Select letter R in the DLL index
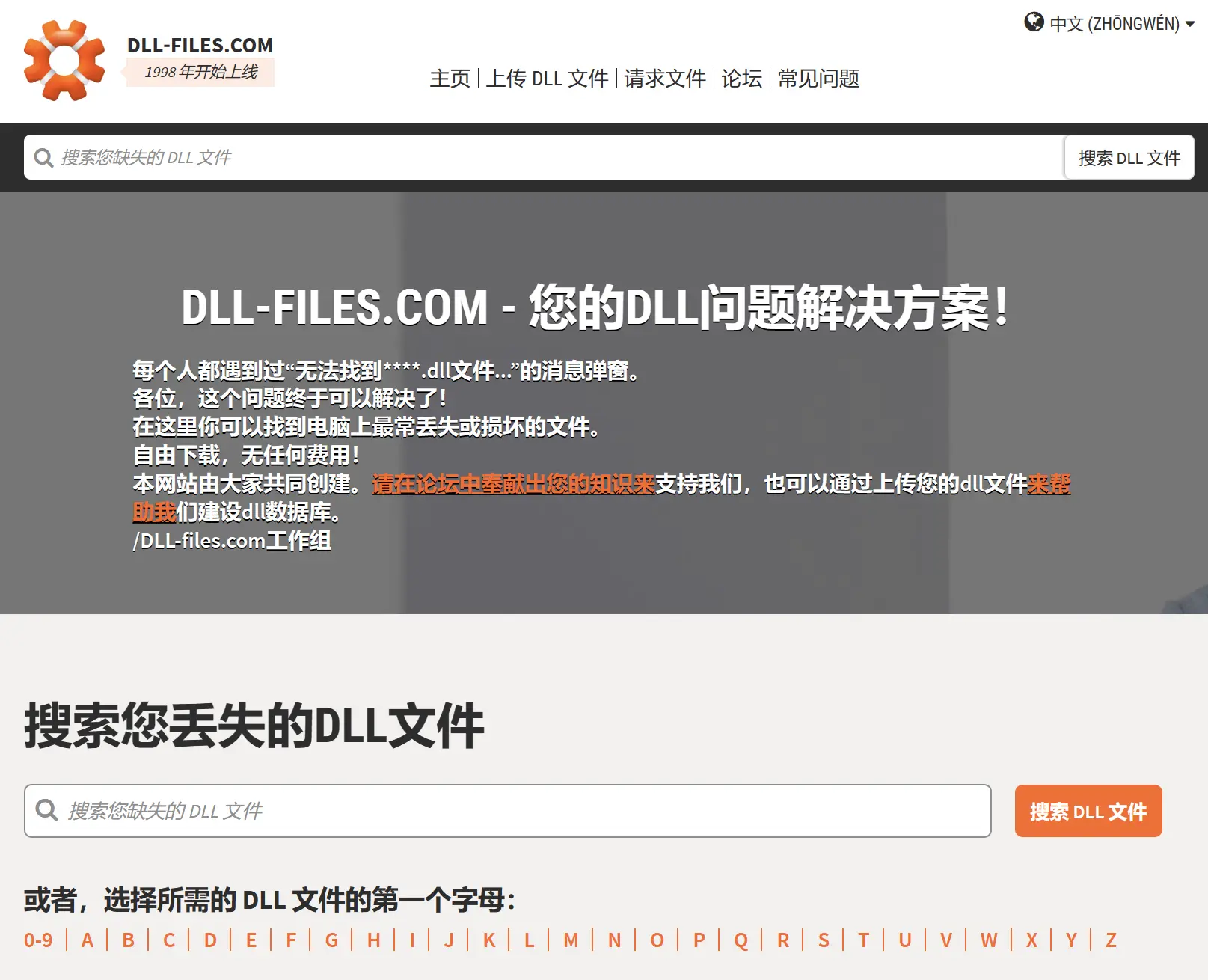 coord(783,940)
